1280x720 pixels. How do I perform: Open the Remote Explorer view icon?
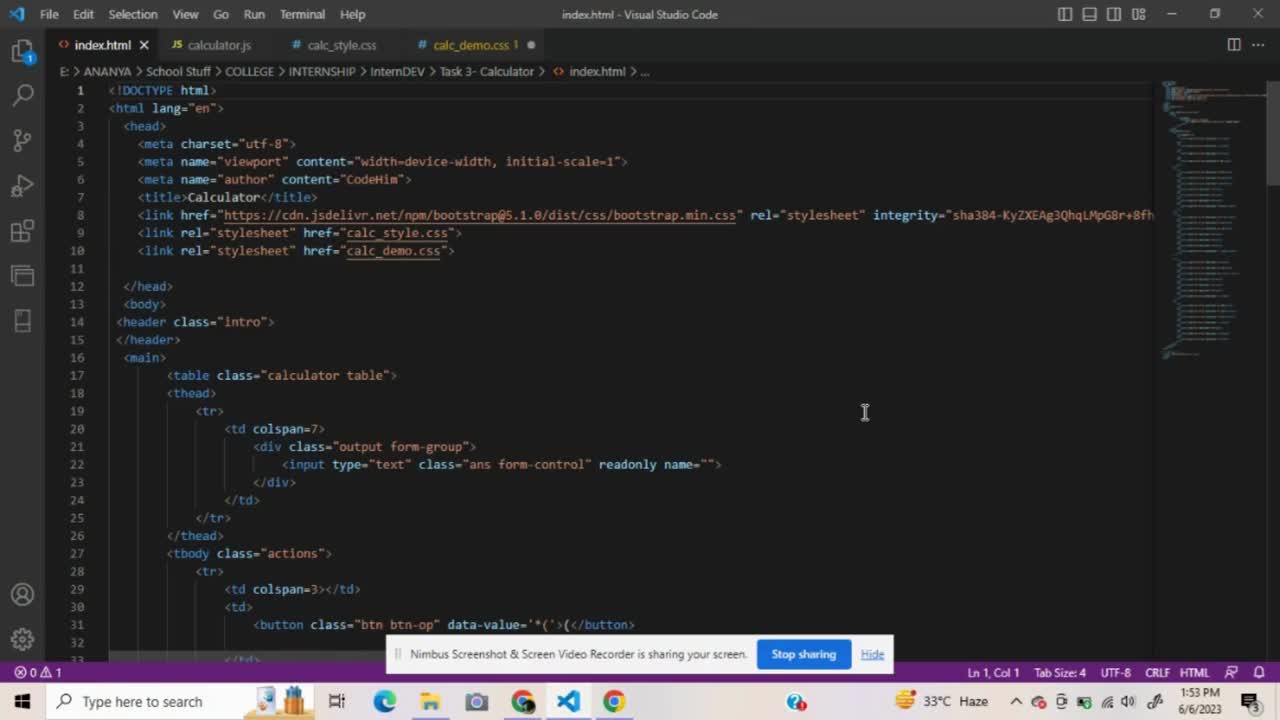(22, 275)
